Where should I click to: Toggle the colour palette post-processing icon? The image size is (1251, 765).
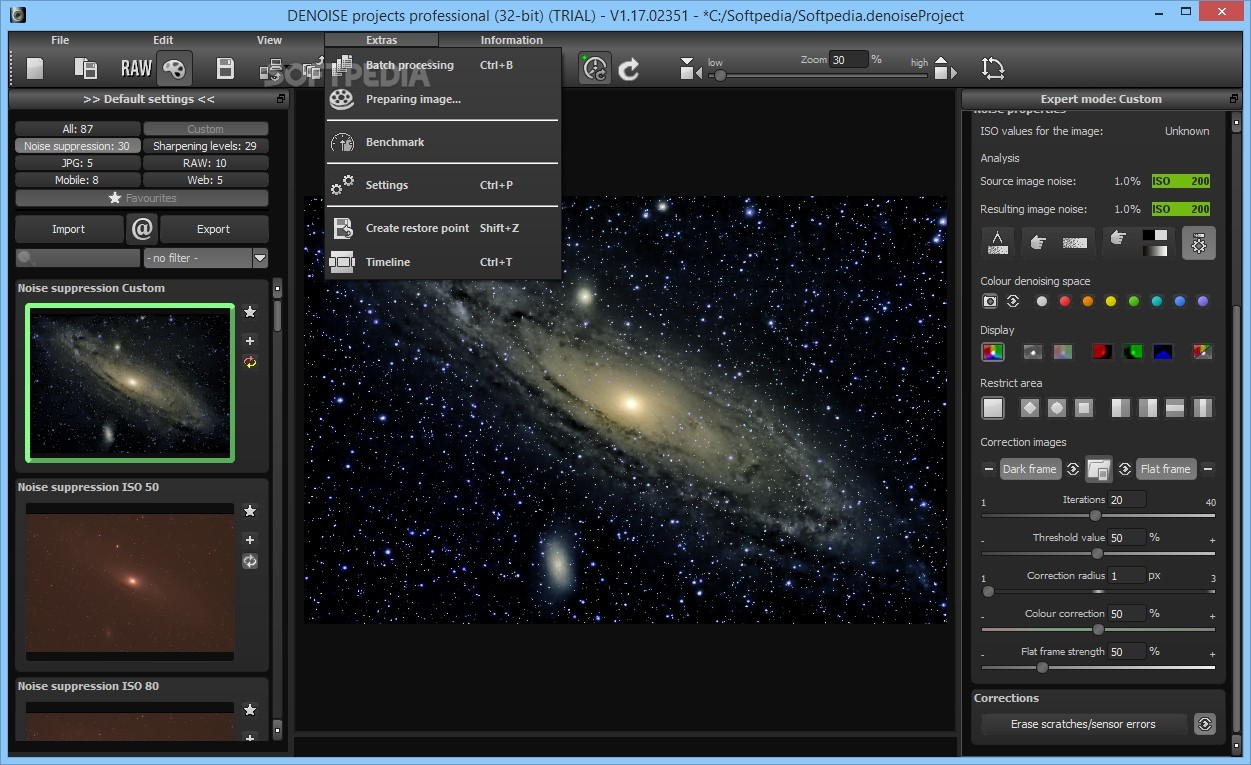click(174, 68)
